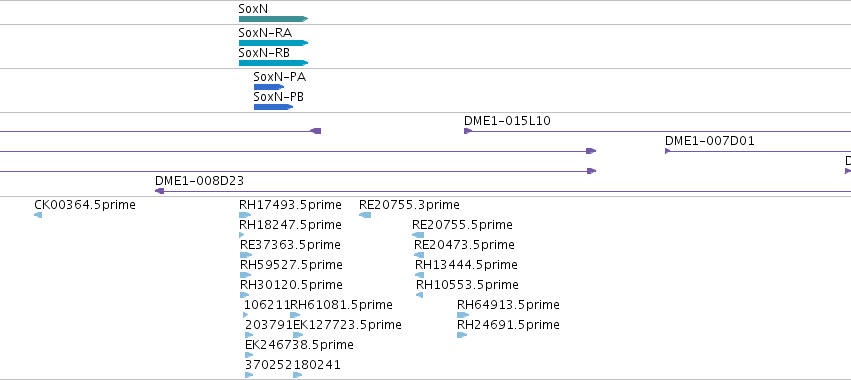Screen dimensions: 851x380
Task: Click the RE20473.5prime EST glyph
Action: [419, 255]
